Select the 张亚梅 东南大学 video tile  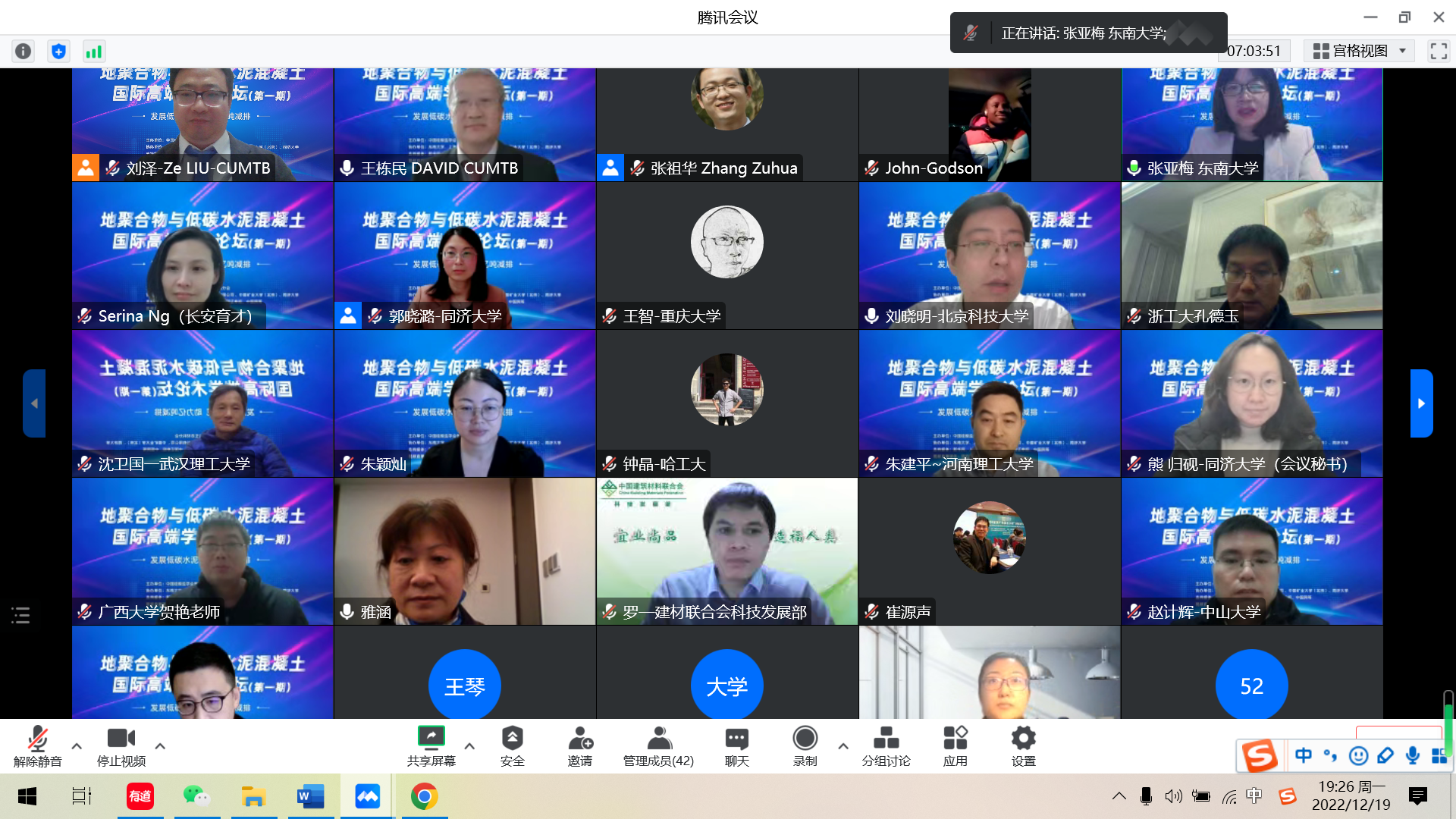[x=1251, y=124]
